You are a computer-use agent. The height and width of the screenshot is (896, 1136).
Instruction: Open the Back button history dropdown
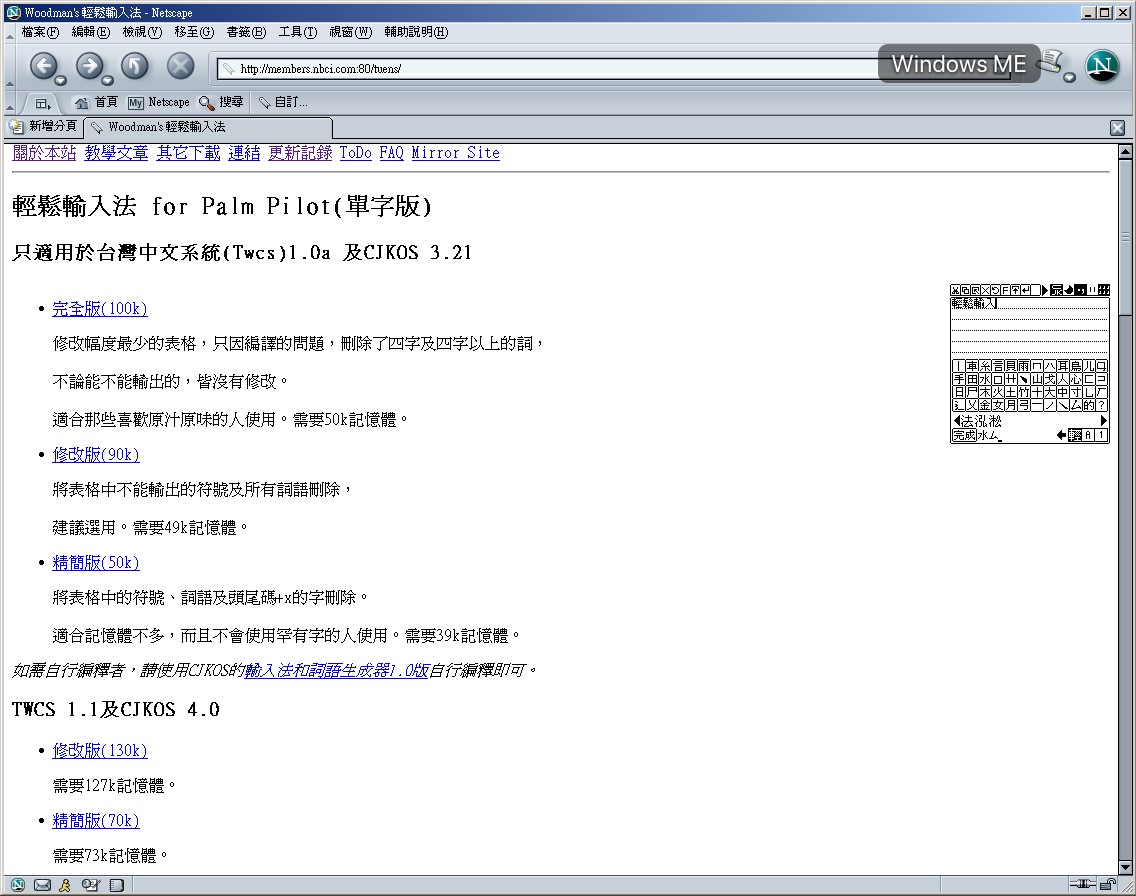coord(61,81)
